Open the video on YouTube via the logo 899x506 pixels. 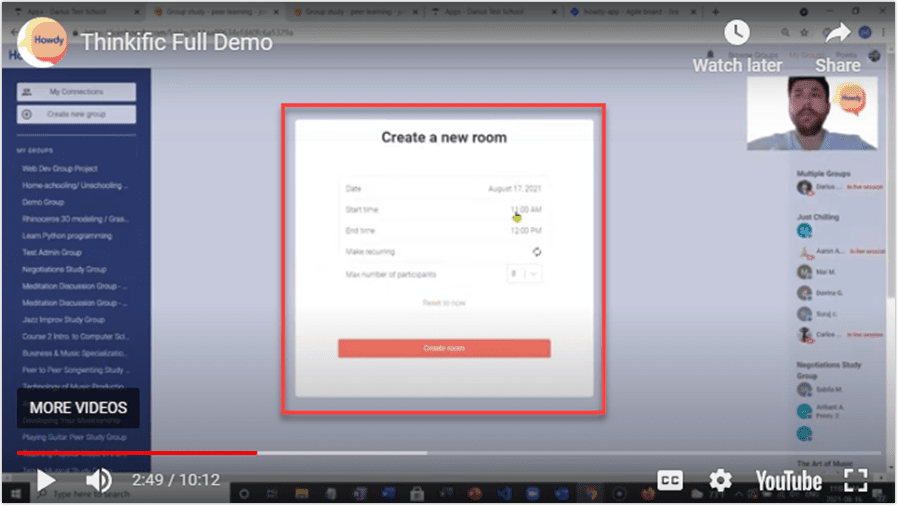788,481
